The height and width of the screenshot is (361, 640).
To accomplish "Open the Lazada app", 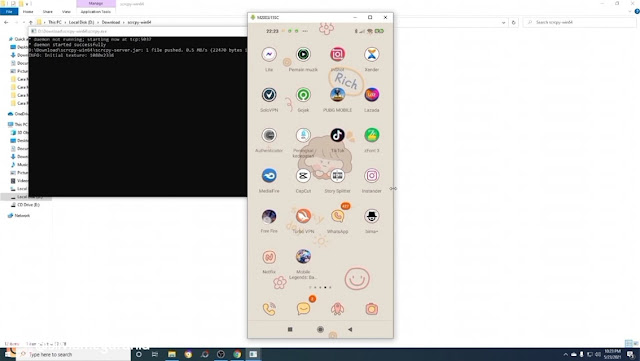I will (x=371, y=95).
